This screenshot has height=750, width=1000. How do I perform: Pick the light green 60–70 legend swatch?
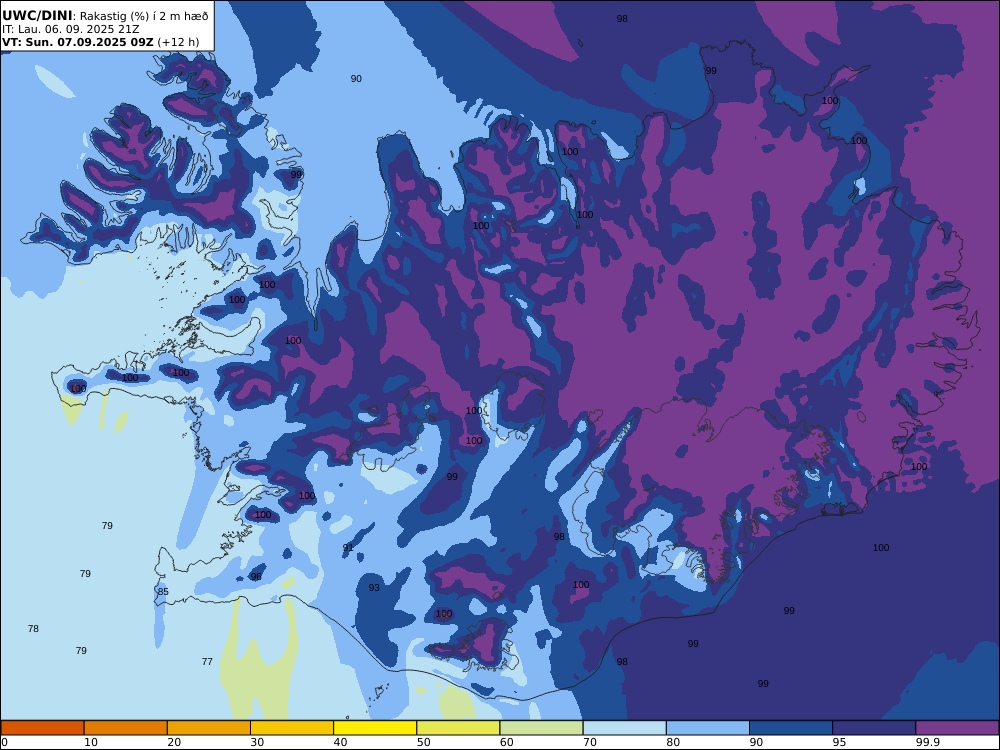541,728
